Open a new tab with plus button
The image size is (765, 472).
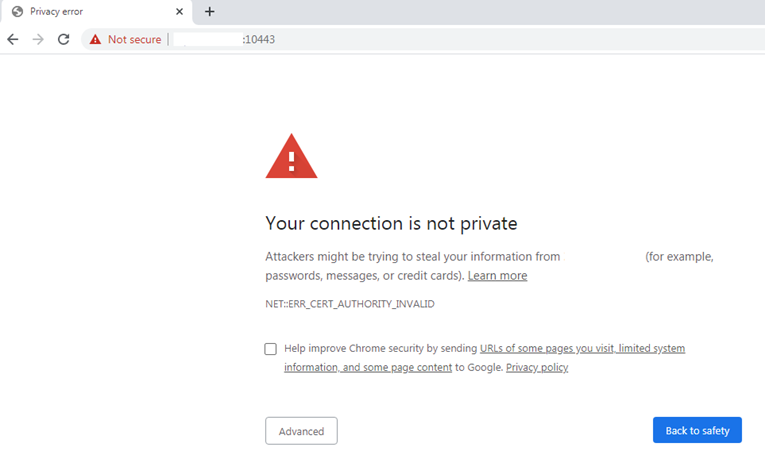coord(209,12)
